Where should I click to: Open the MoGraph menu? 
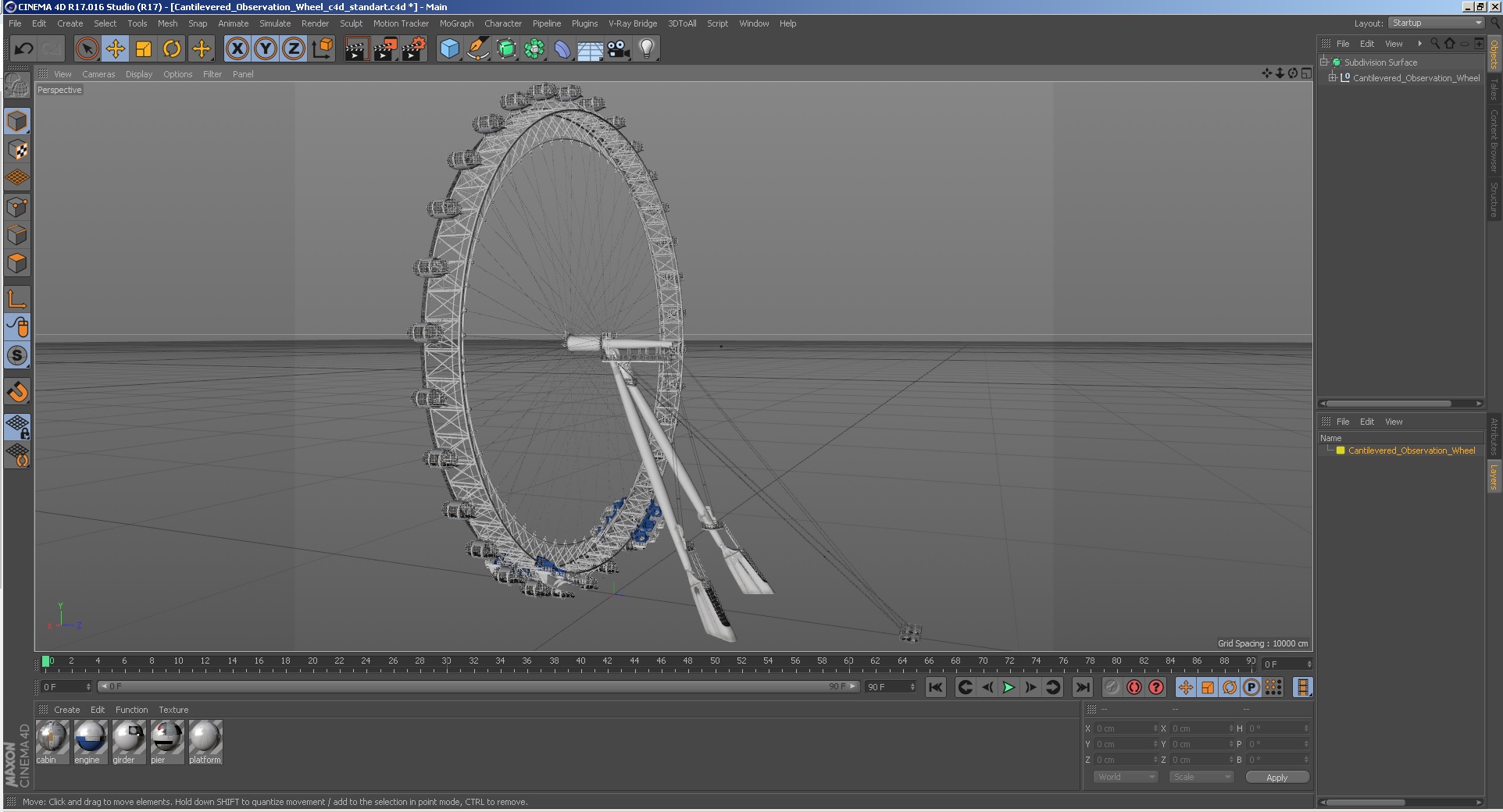tap(456, 23)
